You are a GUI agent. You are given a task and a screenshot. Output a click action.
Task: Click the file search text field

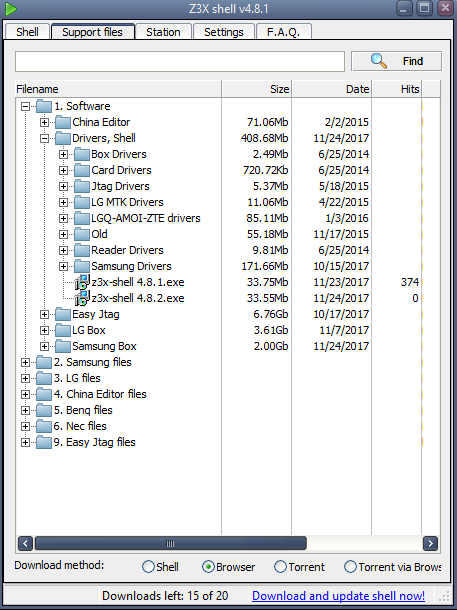[x=180, y=61]
